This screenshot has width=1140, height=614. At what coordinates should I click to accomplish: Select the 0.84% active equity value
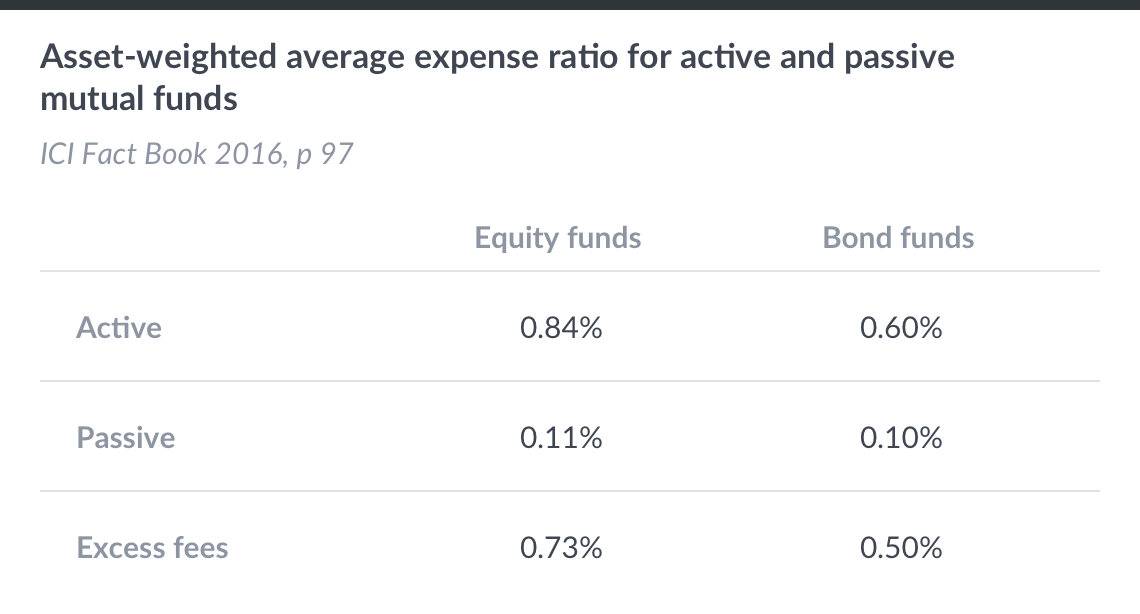coord(561,328)
